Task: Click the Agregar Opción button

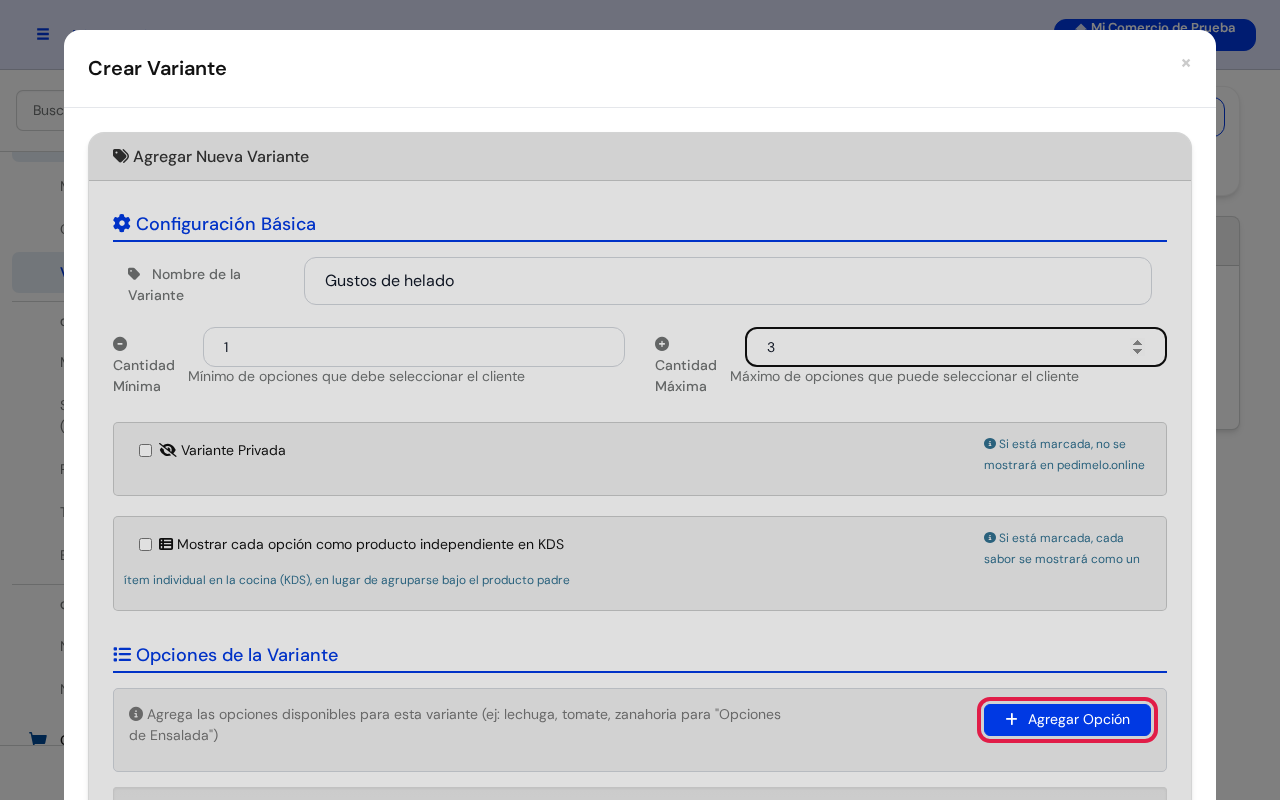Action: (x=1067, y=720)
